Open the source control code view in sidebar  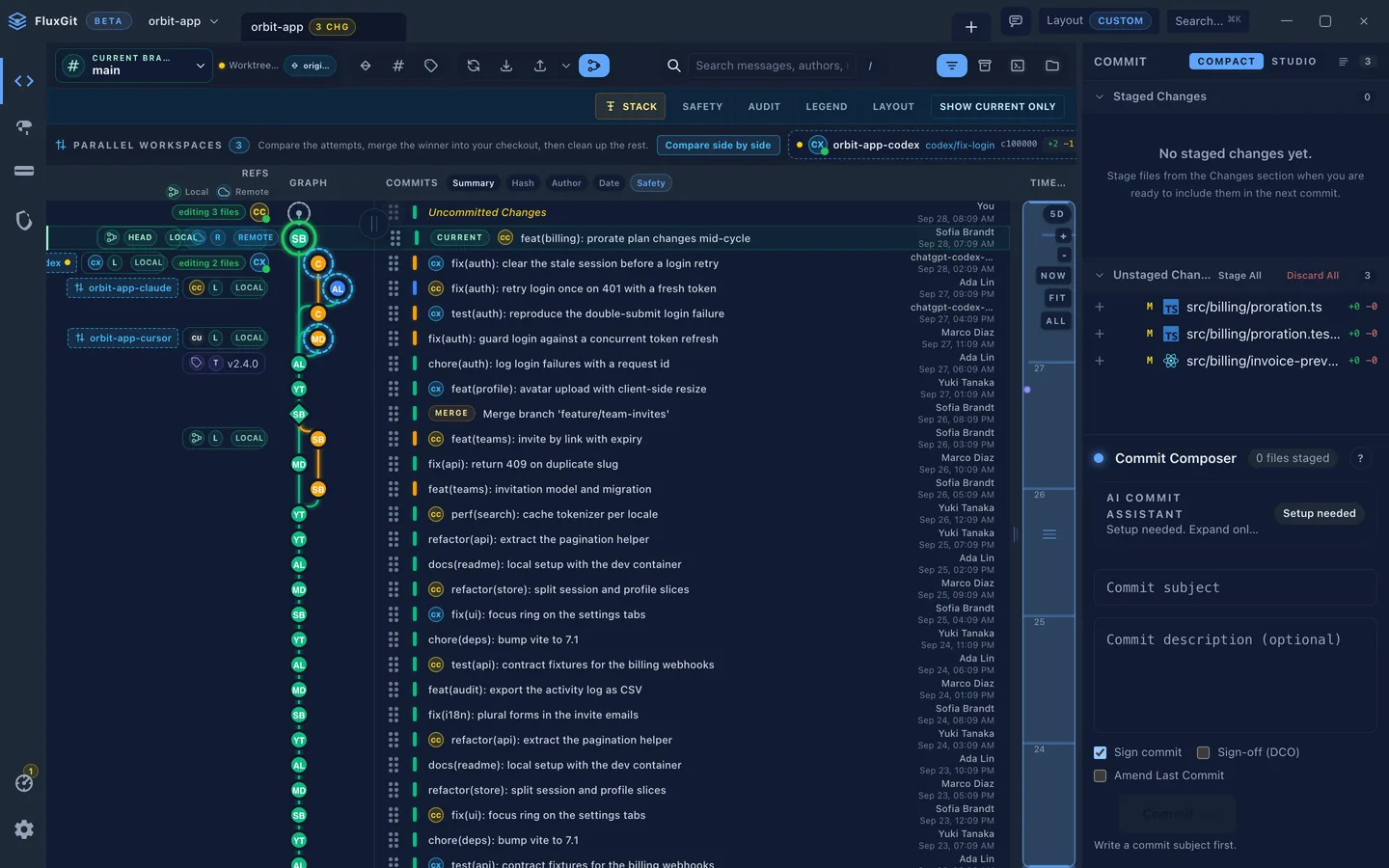point(24,81)
